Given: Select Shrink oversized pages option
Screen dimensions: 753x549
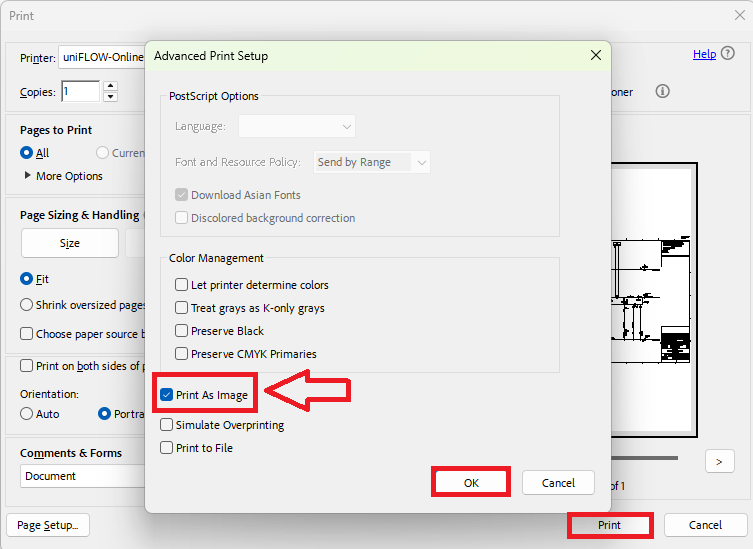Looking at the screenshot, I should (26, 305).
